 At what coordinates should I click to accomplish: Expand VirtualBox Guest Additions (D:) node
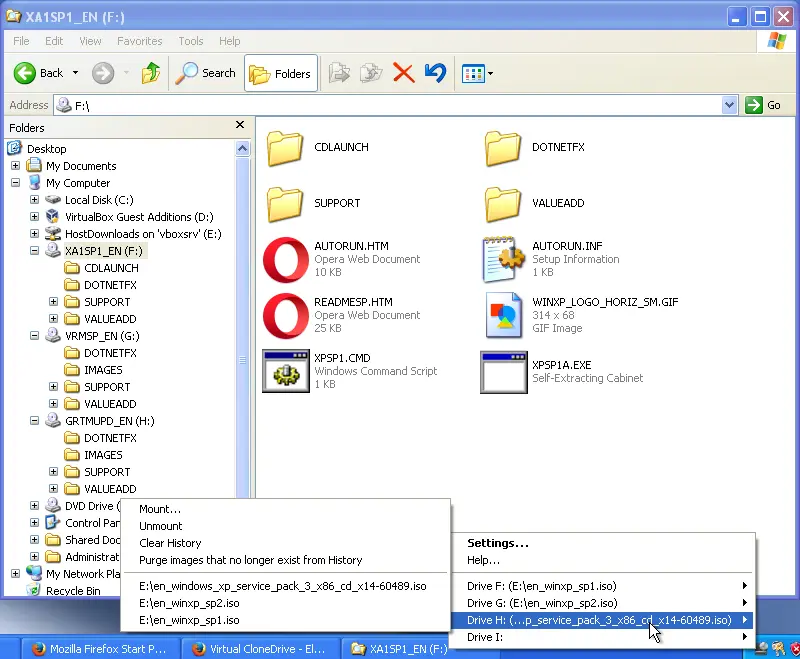[34, 217]
